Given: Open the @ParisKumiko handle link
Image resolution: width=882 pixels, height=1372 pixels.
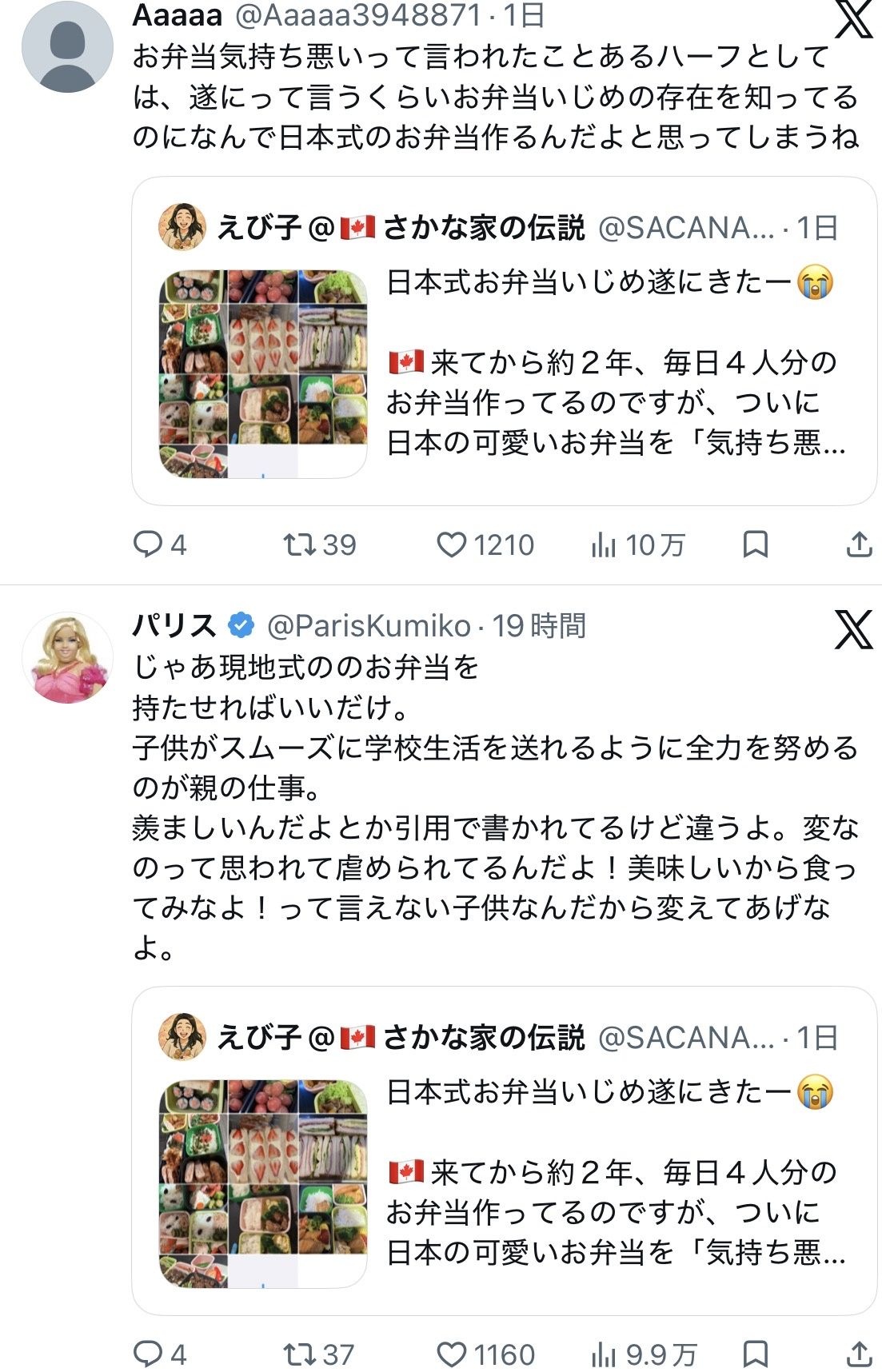Looking at the screenshot, I should pos(368,625).
